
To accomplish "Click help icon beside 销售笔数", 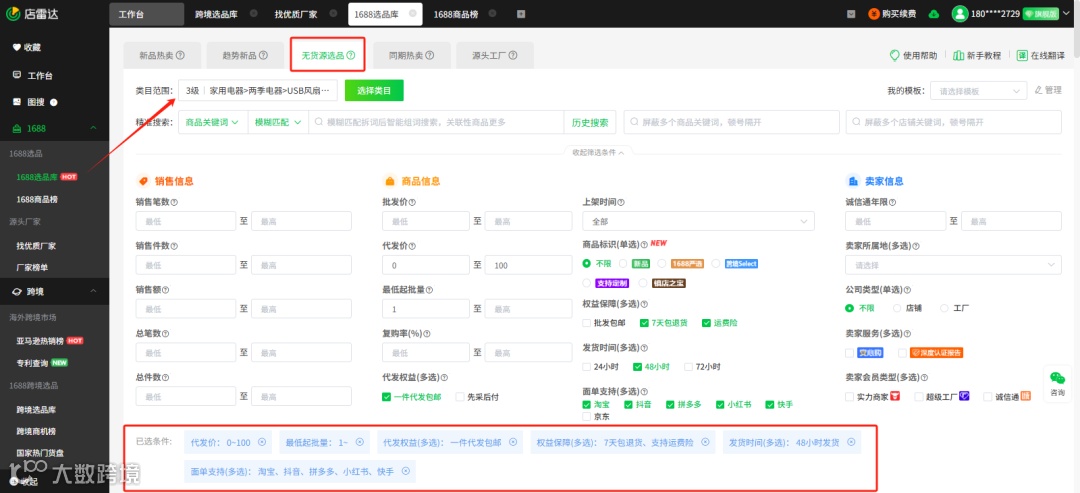I will tap(174, 202).
